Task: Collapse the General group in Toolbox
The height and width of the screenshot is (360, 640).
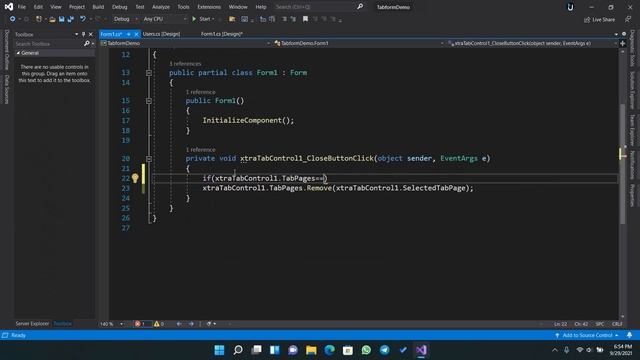Action: click(18, 53)
